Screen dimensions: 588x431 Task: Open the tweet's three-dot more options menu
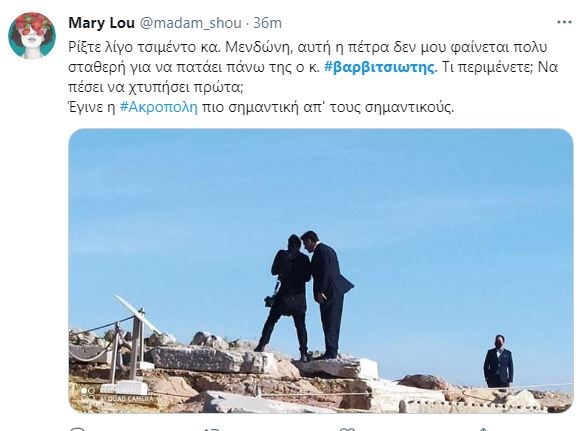click(564, 23)
